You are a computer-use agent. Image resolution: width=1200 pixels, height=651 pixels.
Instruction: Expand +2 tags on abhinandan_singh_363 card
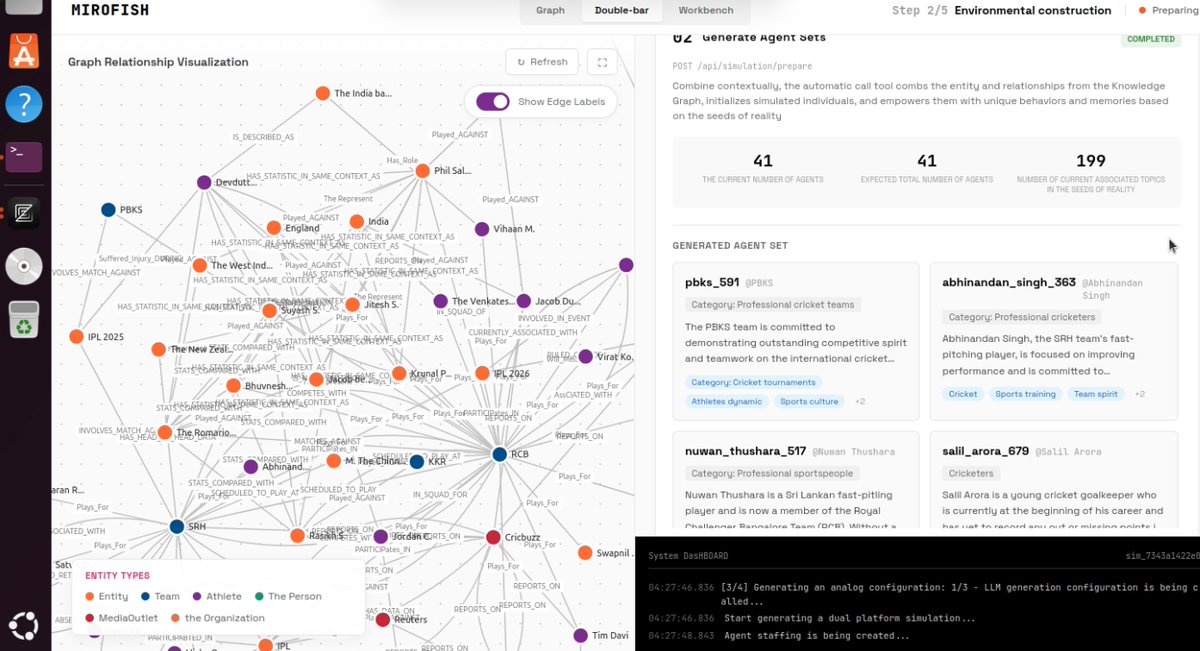click(x=1139, y=394)
